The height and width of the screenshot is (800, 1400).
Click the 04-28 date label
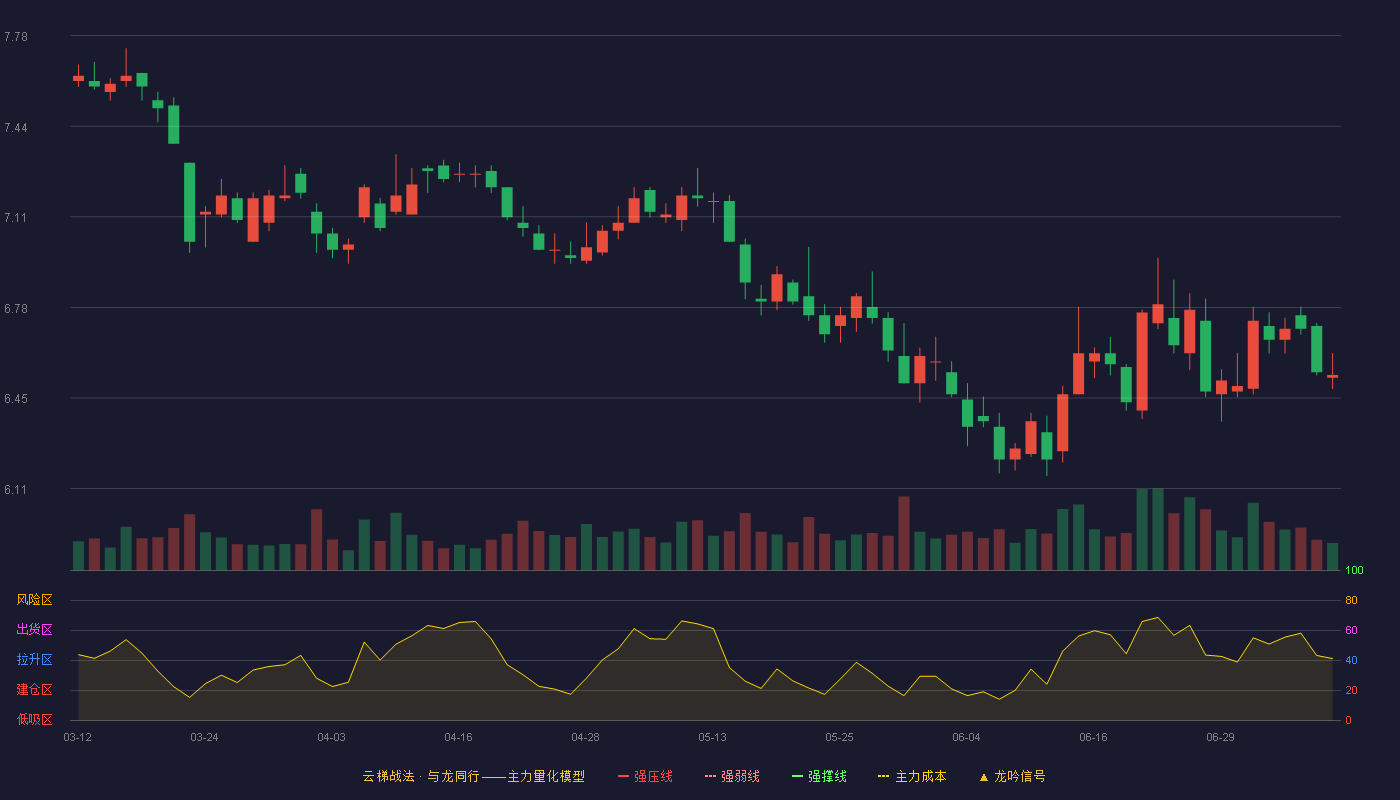click(585, 737)
